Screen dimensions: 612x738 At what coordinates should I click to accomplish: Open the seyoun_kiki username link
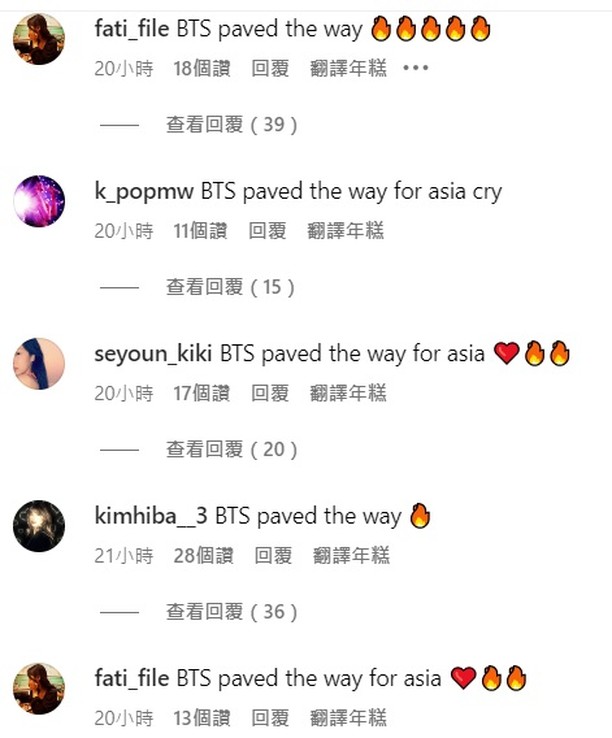[x=153, y=354]
